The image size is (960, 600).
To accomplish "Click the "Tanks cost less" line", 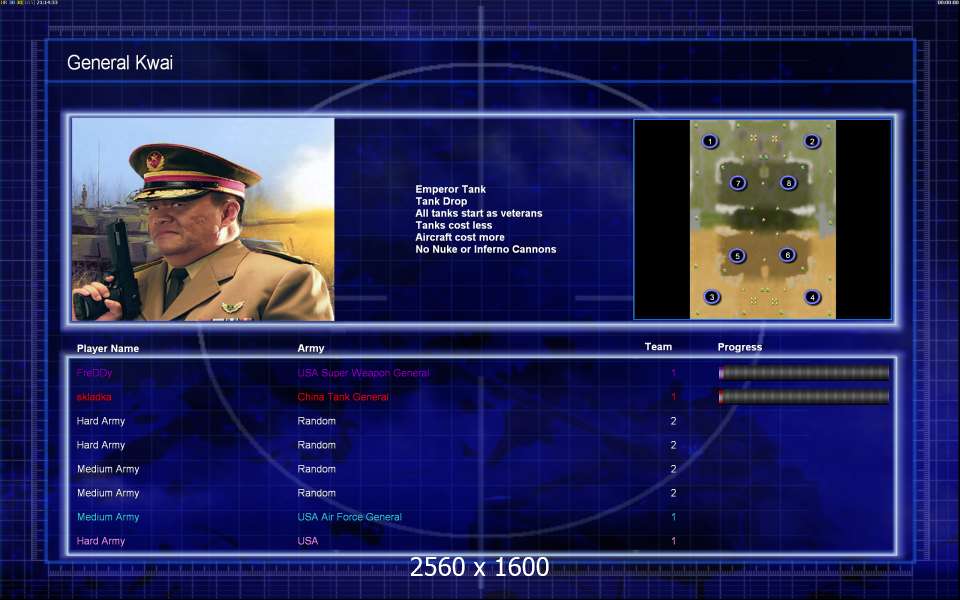I will point(454,225).
